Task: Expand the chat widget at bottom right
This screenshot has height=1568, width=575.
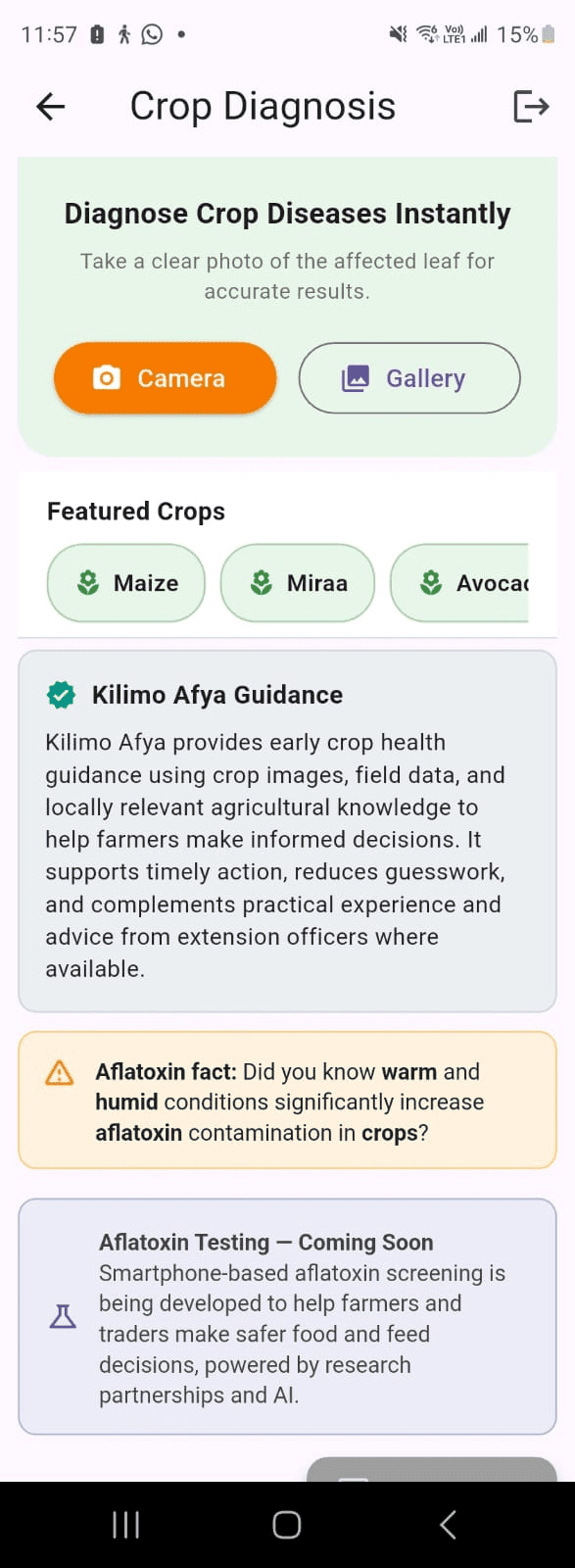Action: (431, 1468)
